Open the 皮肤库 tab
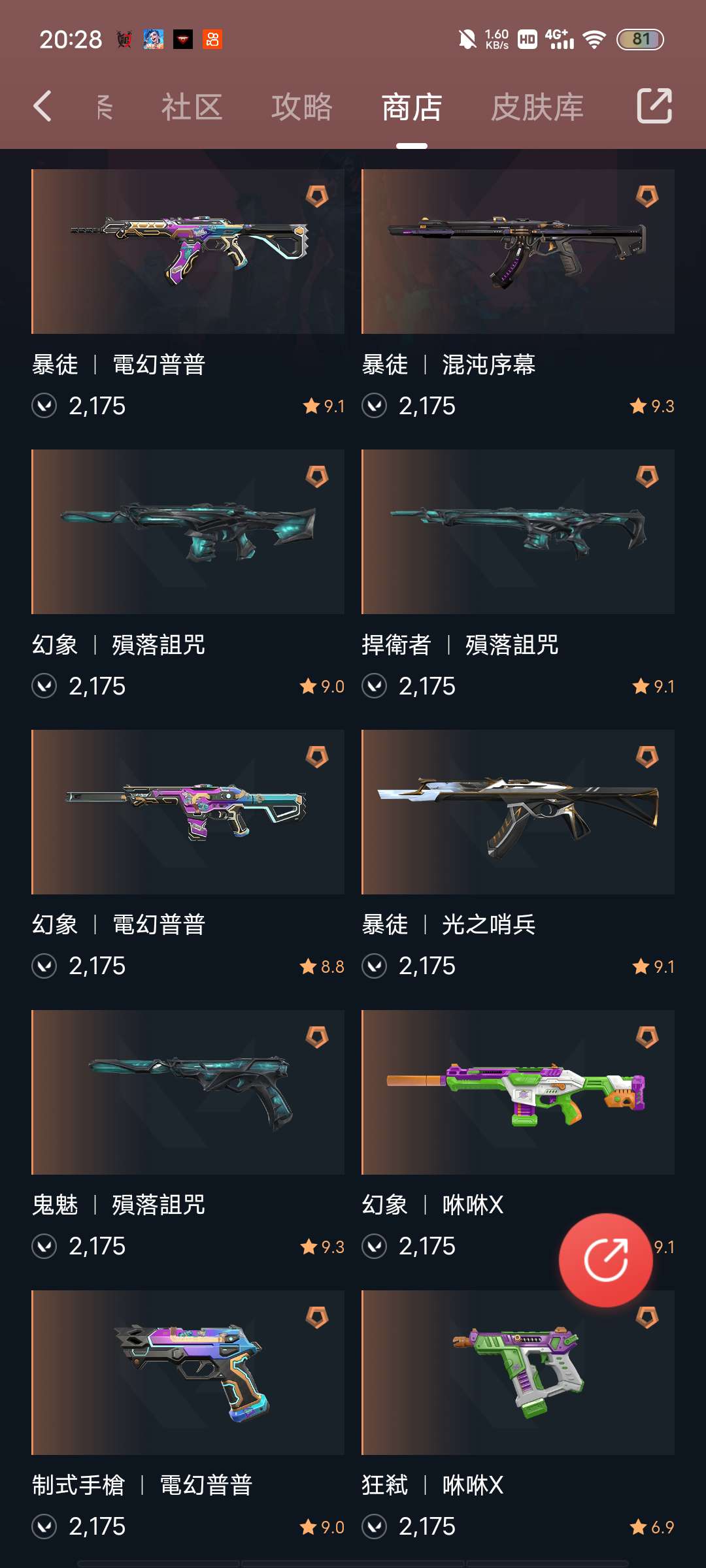This screenshot has width=706, height=1568. click(537, 107)
